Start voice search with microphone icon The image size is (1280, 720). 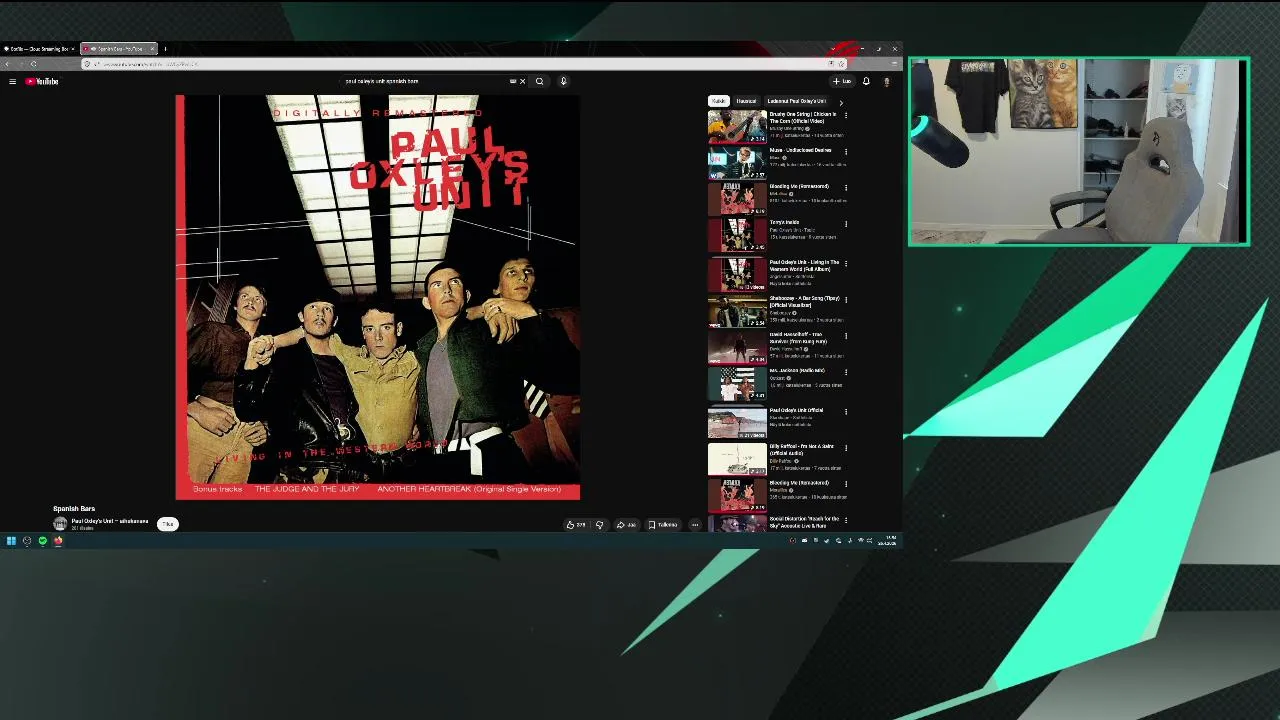[563, 81]
